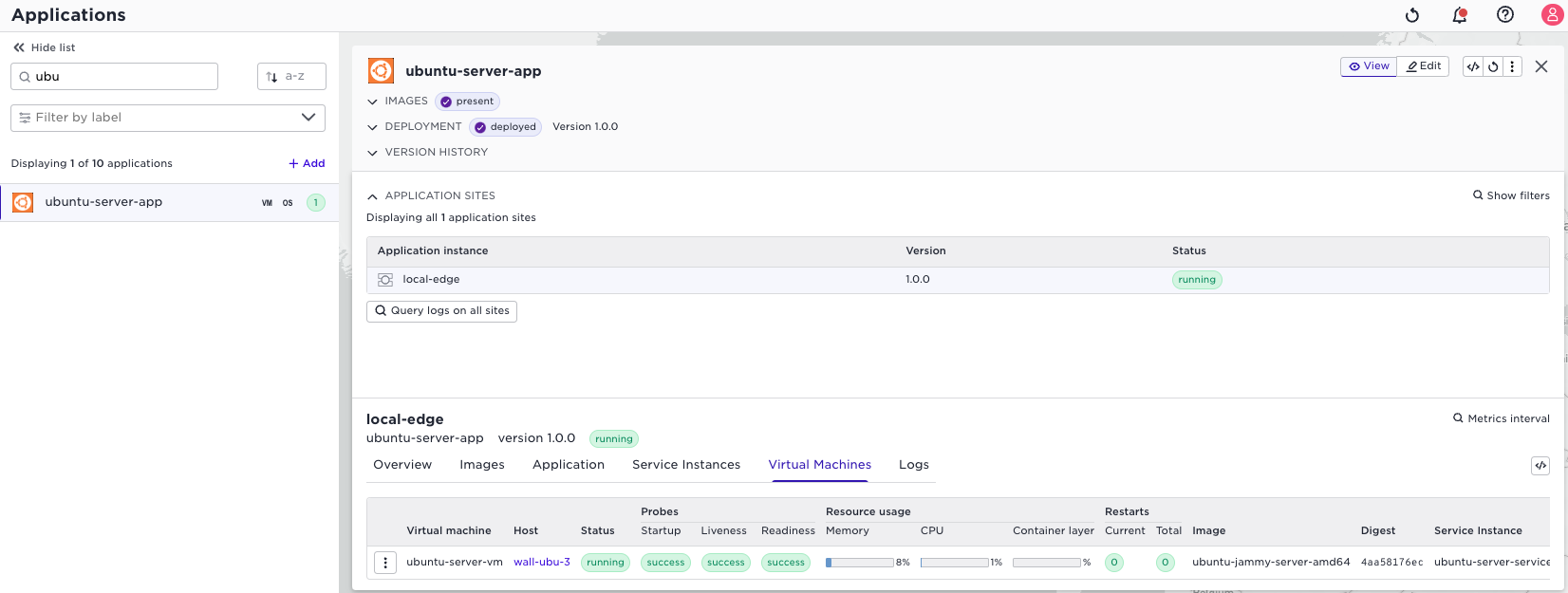Switch to View mode

tap(1369, 66)
